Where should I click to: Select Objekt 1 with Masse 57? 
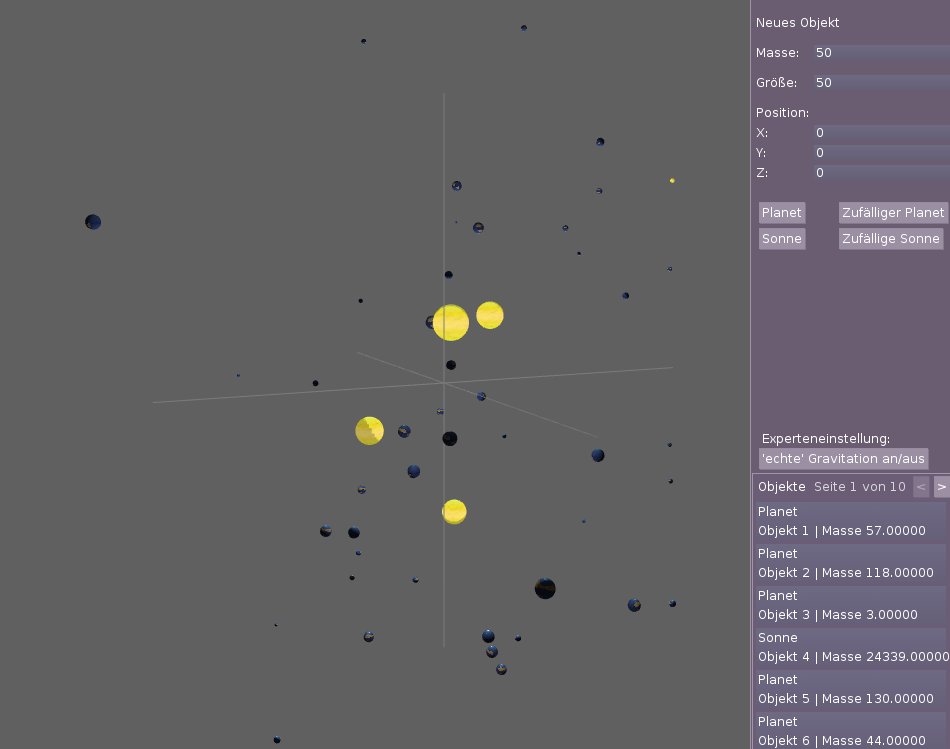click(851, 521)
